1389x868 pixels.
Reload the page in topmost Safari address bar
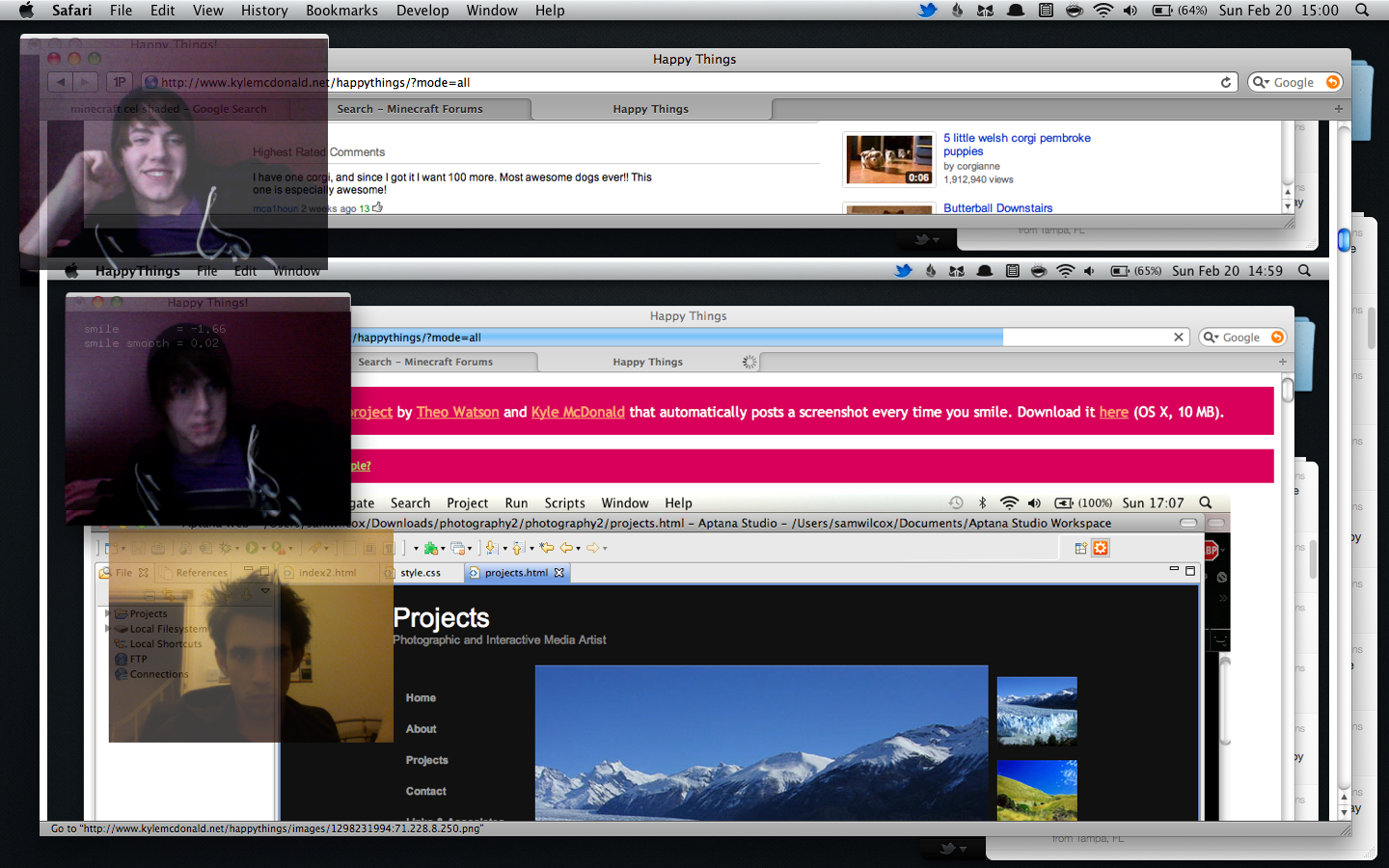tap(1226, 83)
